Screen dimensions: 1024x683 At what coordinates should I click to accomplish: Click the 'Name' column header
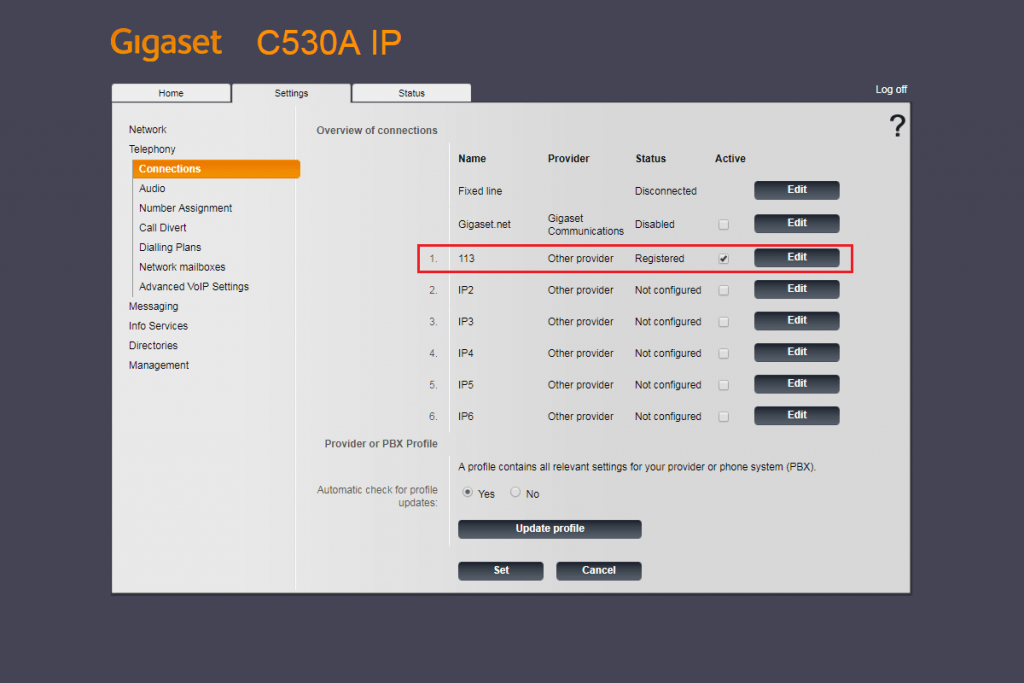(472, 159)
